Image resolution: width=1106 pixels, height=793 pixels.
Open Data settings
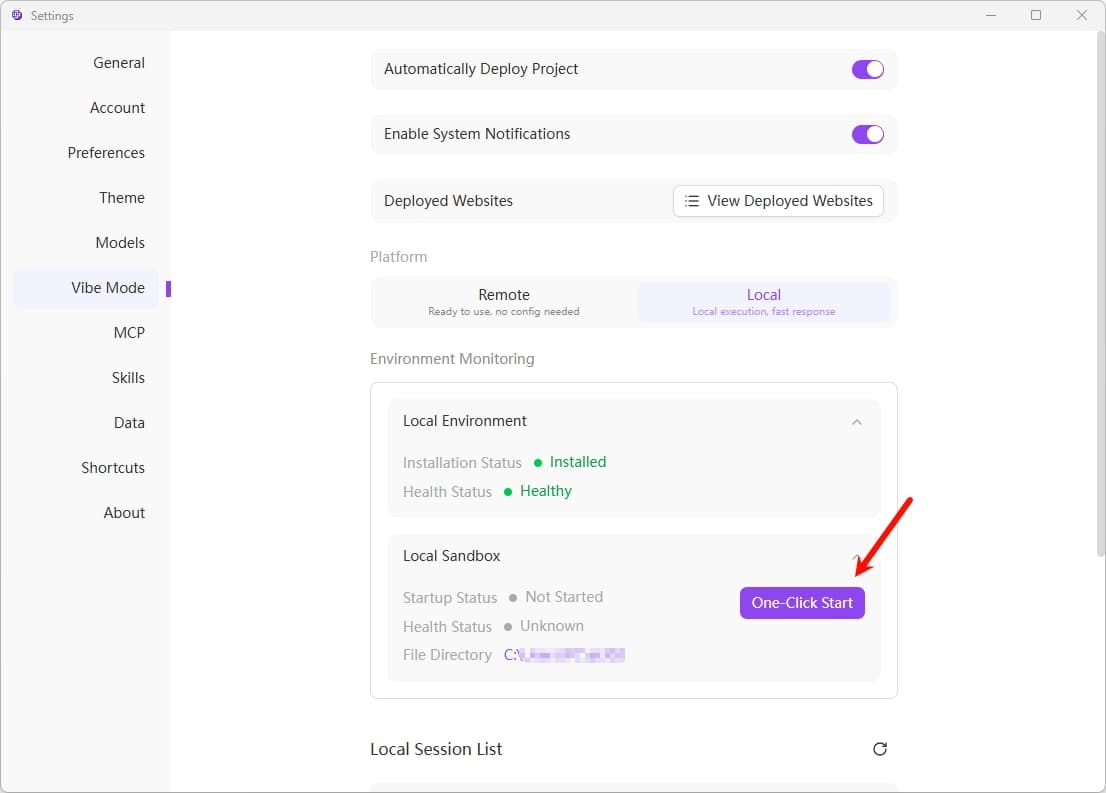coord(129,422)
